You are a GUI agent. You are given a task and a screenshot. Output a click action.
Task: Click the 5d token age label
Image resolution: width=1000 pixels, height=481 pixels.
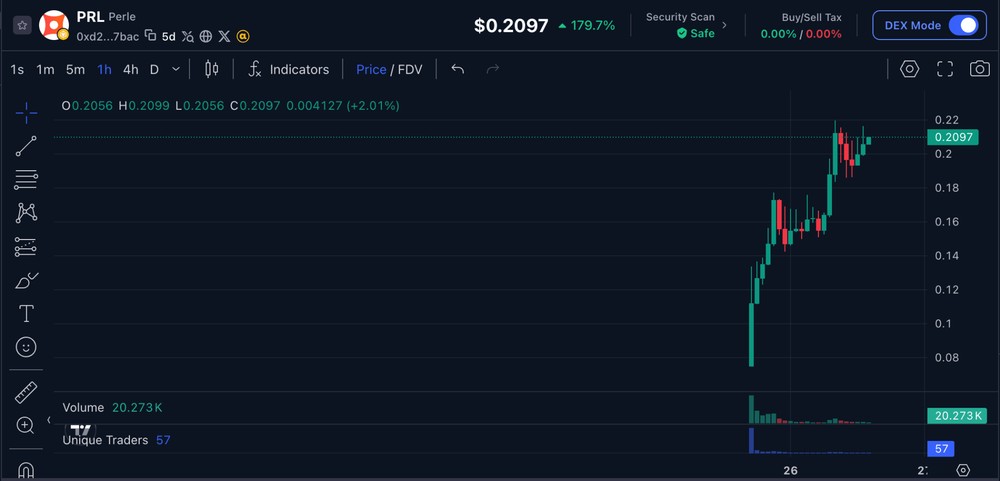(168, 36)
